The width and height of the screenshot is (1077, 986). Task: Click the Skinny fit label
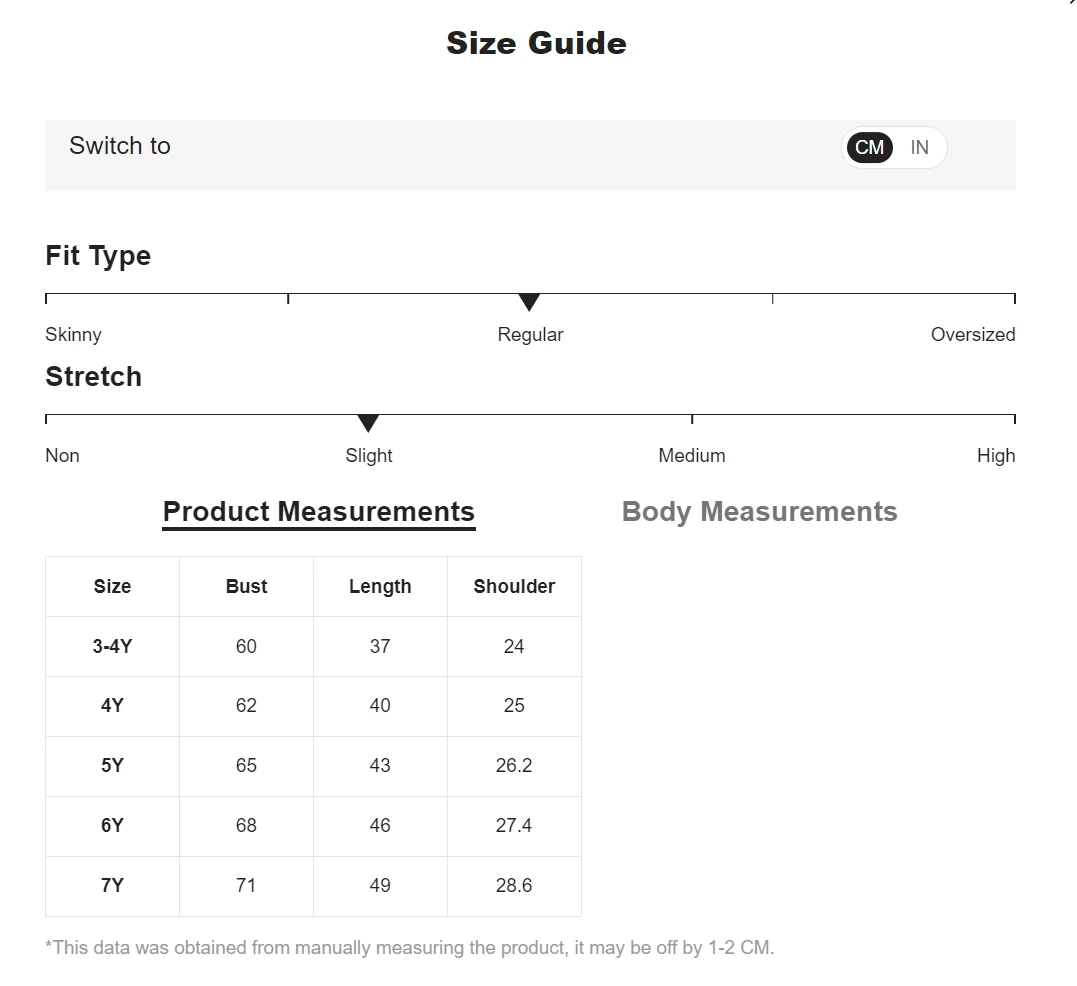(73, 334)
